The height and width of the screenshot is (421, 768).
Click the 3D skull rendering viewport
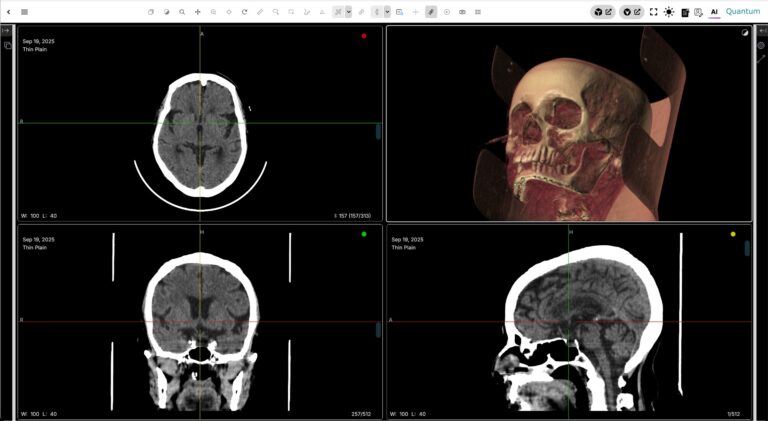coord(568,123)
